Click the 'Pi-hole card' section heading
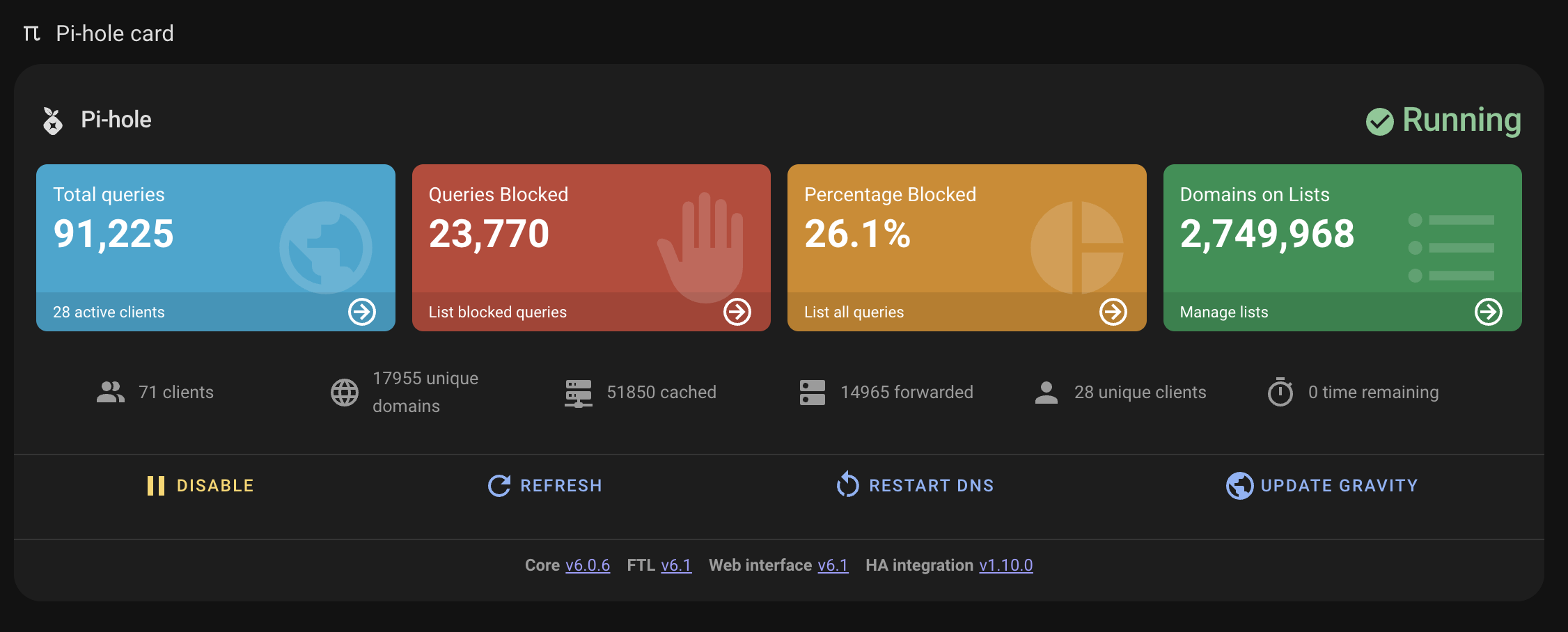The image size is (1568, 632). coord(115,33)
